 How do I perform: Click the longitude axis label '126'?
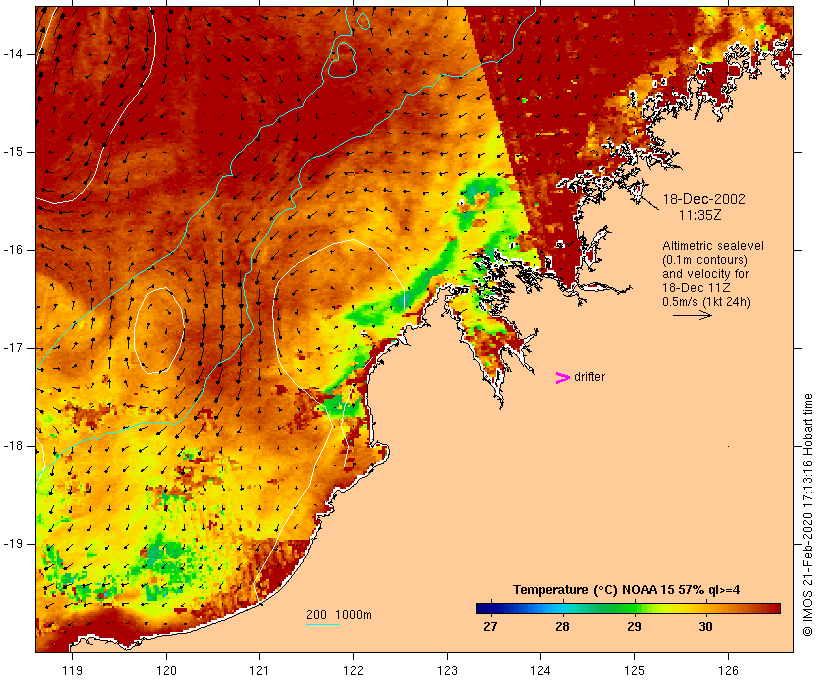tap(728, 670)
